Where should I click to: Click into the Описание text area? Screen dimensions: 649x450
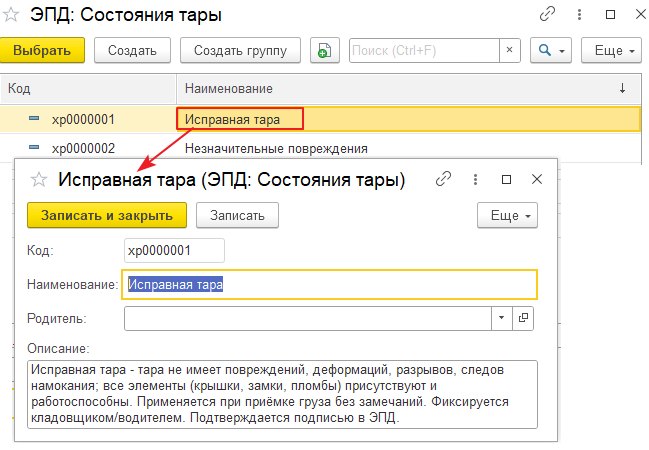pyautogui.click(x=282, y=394)
